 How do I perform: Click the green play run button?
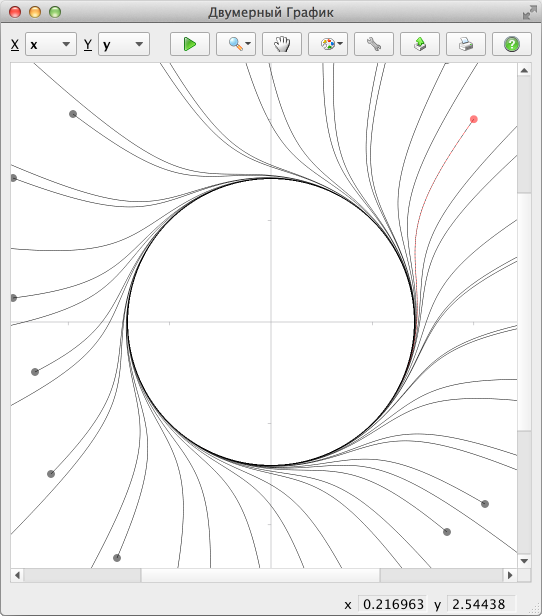190,44
